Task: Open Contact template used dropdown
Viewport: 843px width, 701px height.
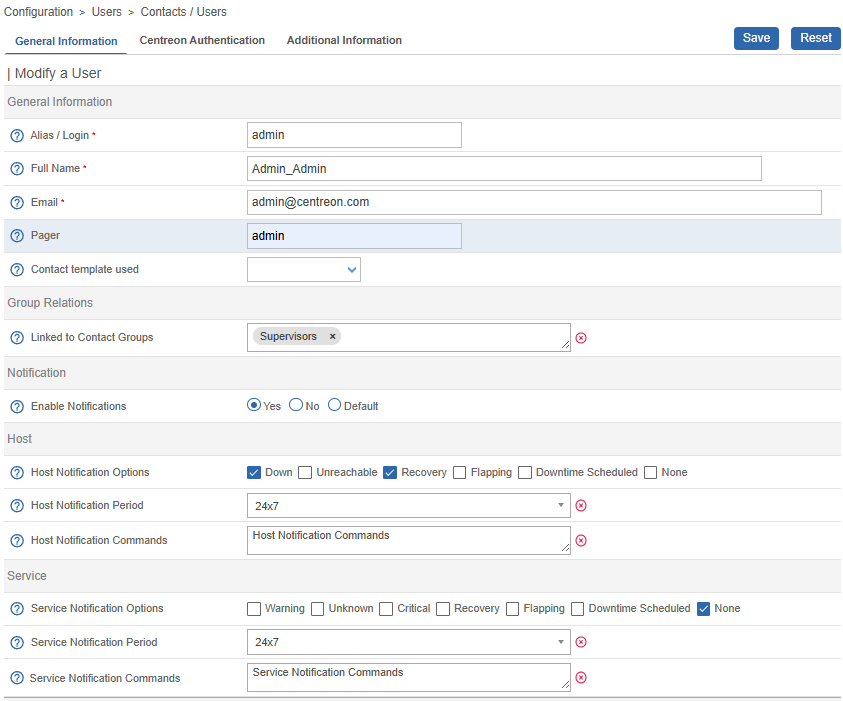Action: (x=303, y=270)
